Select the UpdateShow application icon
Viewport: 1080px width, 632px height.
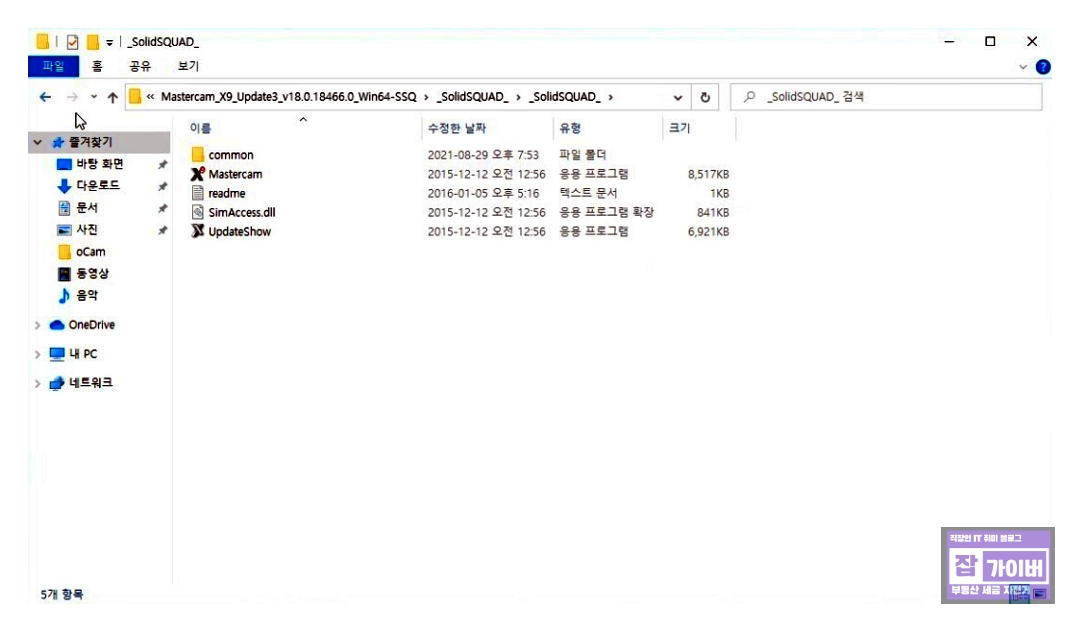(198, 231)
